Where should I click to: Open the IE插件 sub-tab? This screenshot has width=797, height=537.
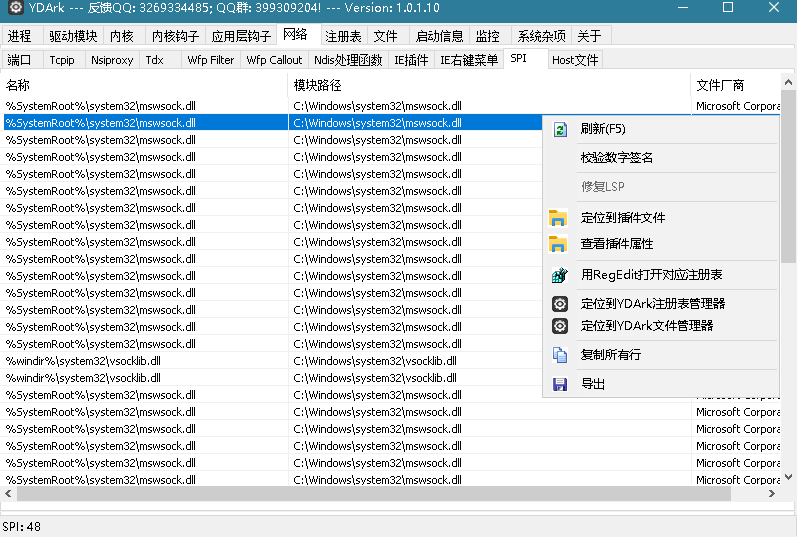pyautogui.click(x=411, y=60)
